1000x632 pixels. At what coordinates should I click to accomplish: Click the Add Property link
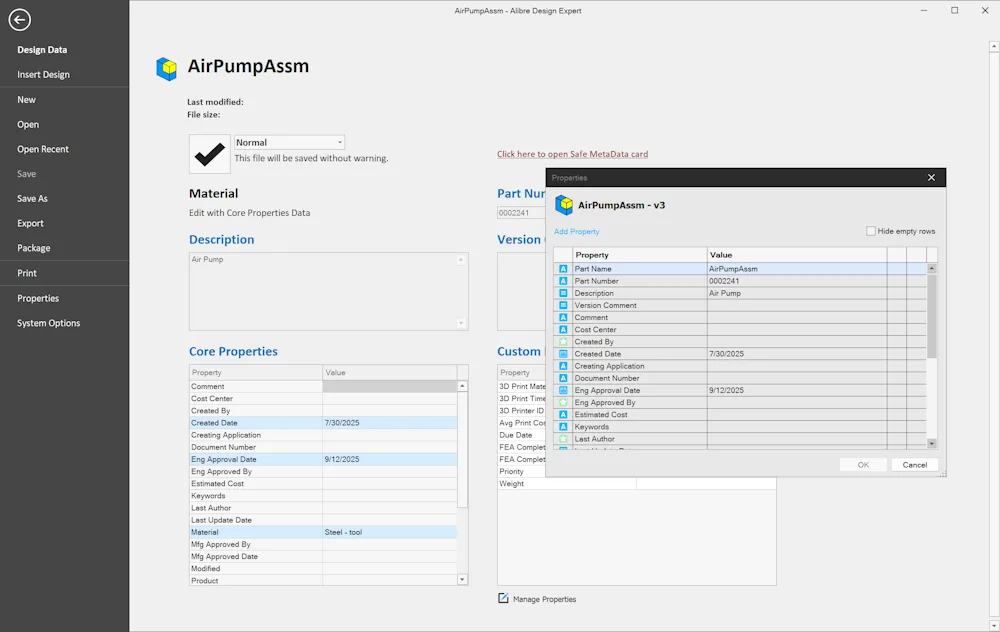[x=577, y=231]
